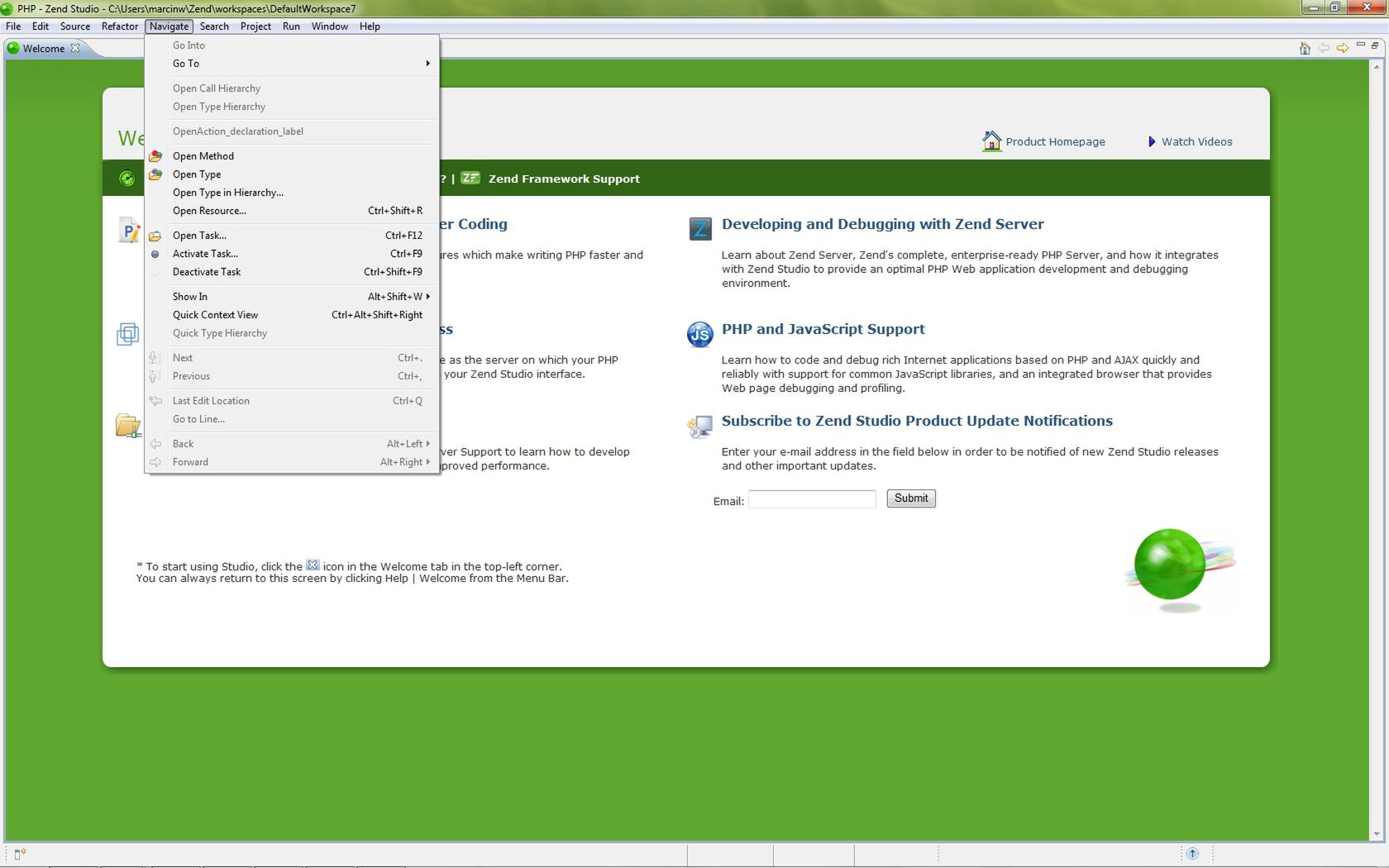Click the PHP file icon on the welcome page
Image resolution: width=1389 pixels, height=868 pixels.
[130, 230]
